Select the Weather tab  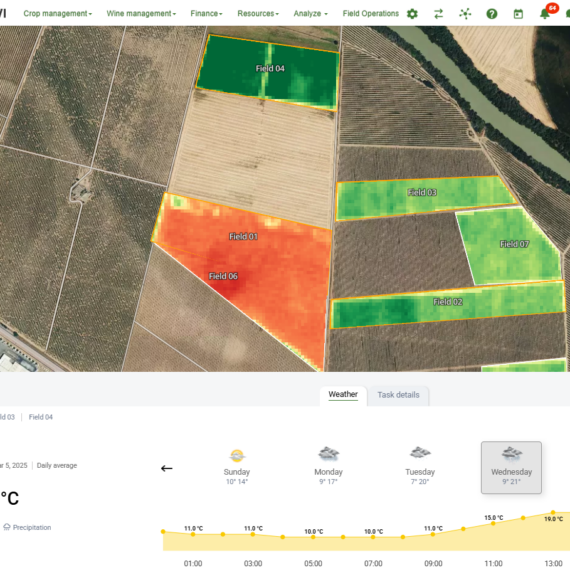pos(343,394)
